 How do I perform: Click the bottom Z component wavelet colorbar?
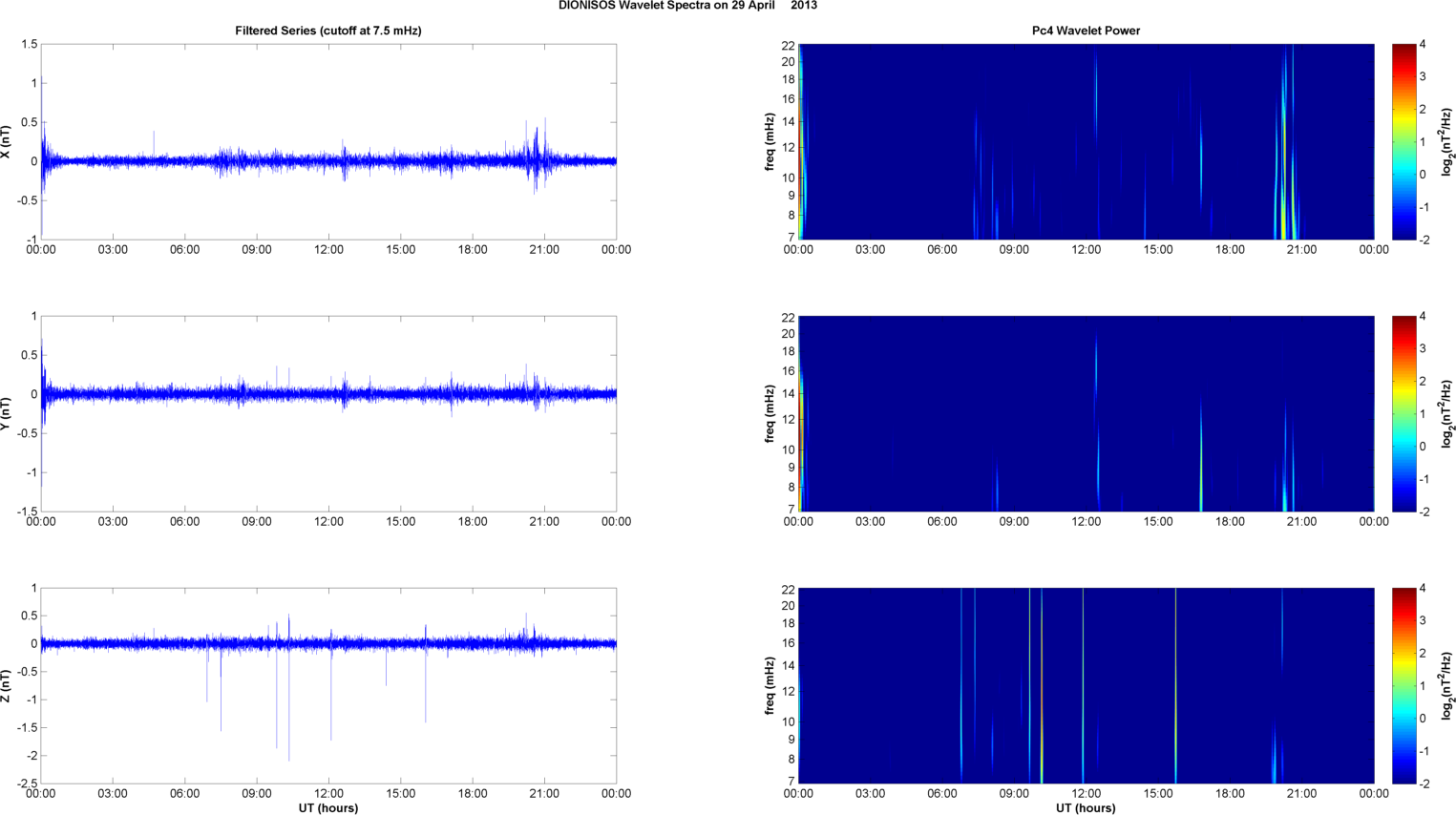point(1403,685)
